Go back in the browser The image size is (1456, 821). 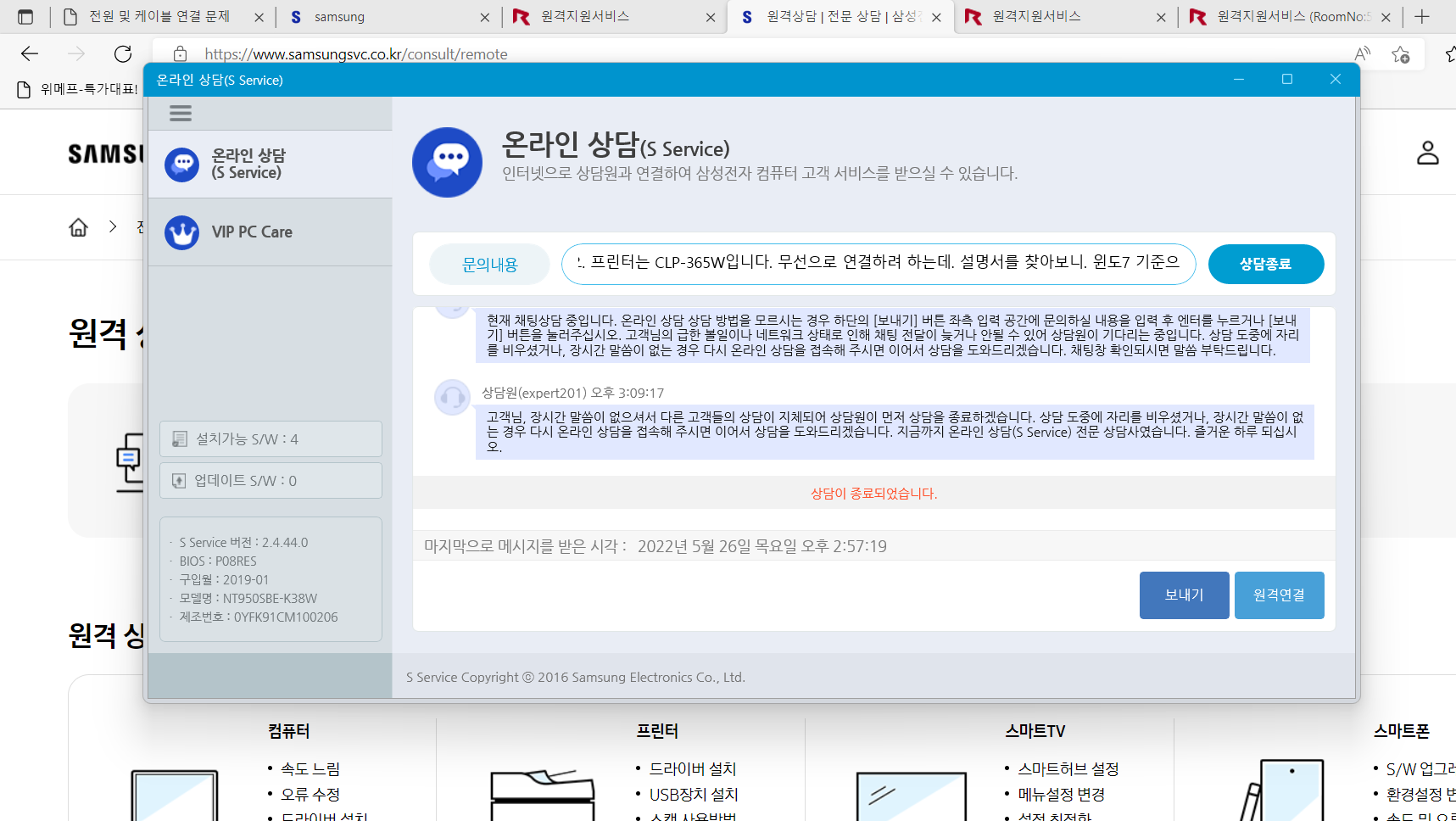pyautogui.click(x=30, y=54)
